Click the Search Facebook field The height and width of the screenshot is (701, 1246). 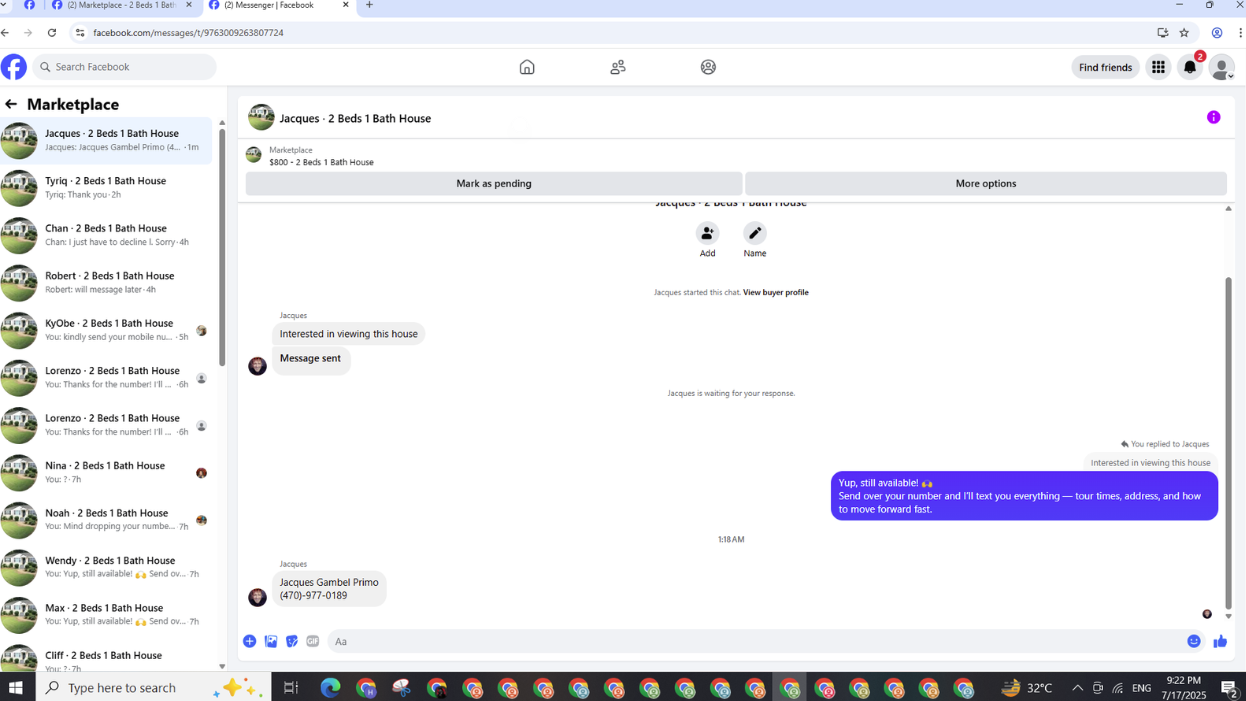pyautogui.click(x=125, y=67)
